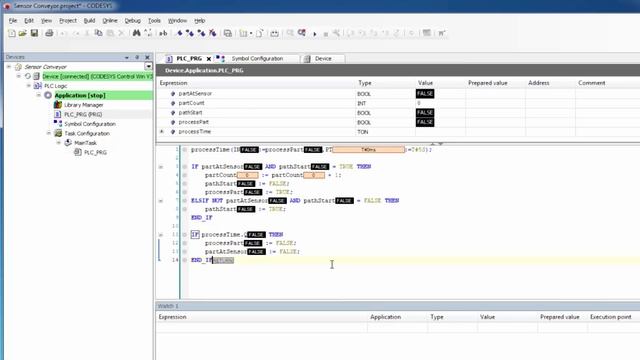Click the Redo toolbar icon
640x360 pixels.
coord(76,33)
